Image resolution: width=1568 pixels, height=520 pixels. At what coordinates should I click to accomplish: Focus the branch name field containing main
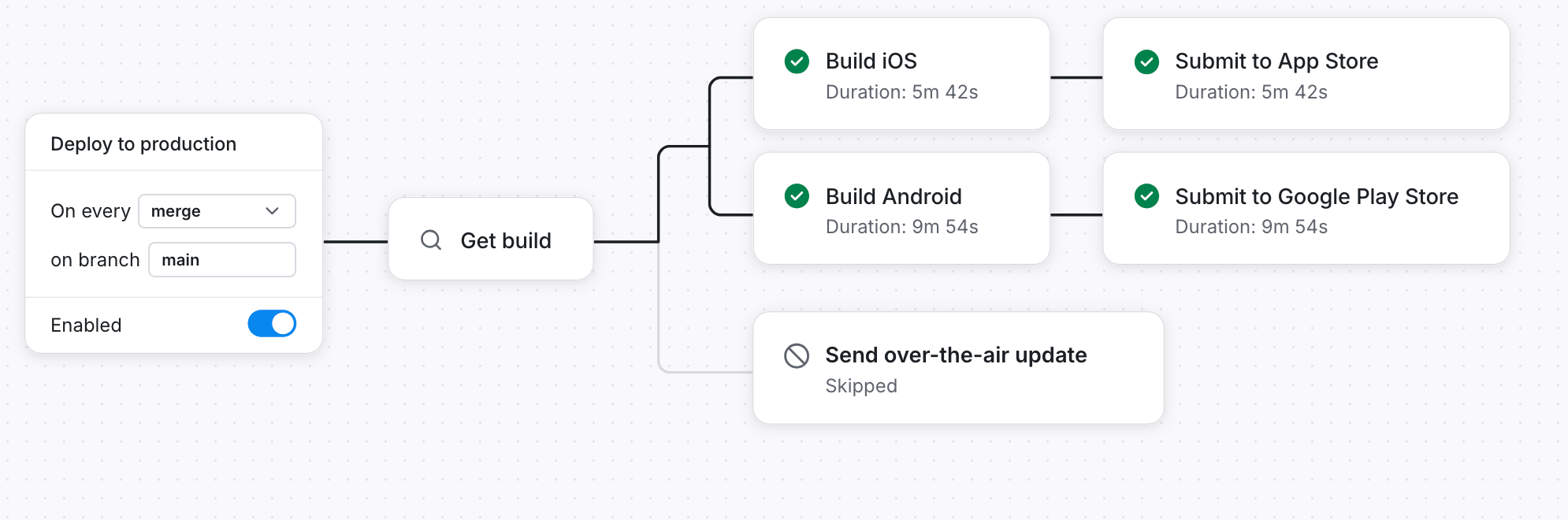point(222,260)
